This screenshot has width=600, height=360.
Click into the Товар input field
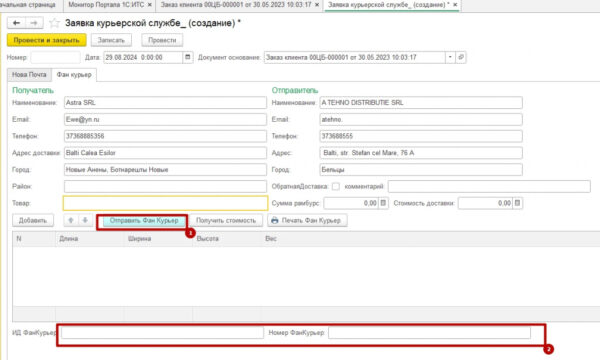(165, 203)
